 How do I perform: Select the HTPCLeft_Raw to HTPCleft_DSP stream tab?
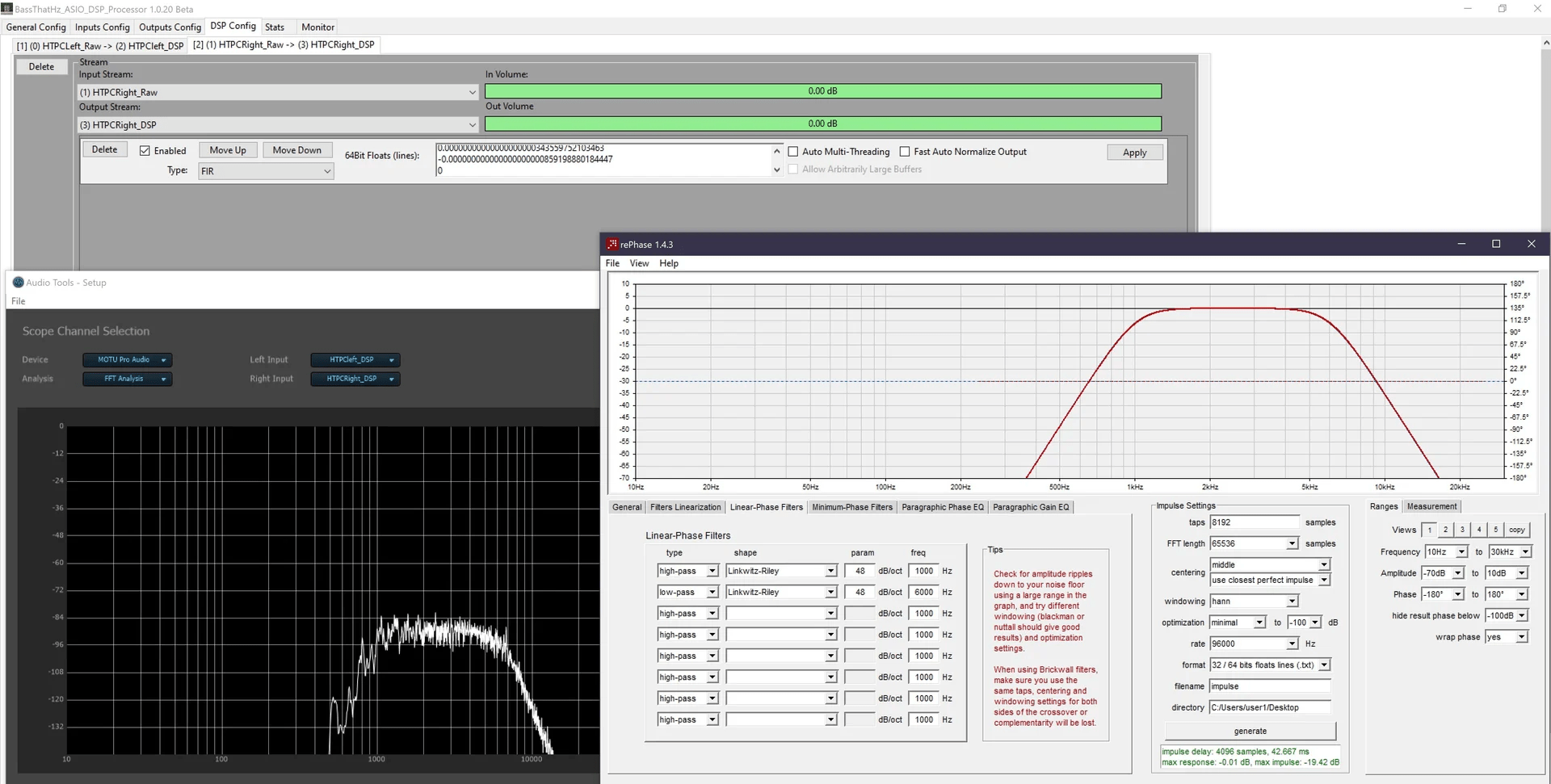tap(100, 46)
